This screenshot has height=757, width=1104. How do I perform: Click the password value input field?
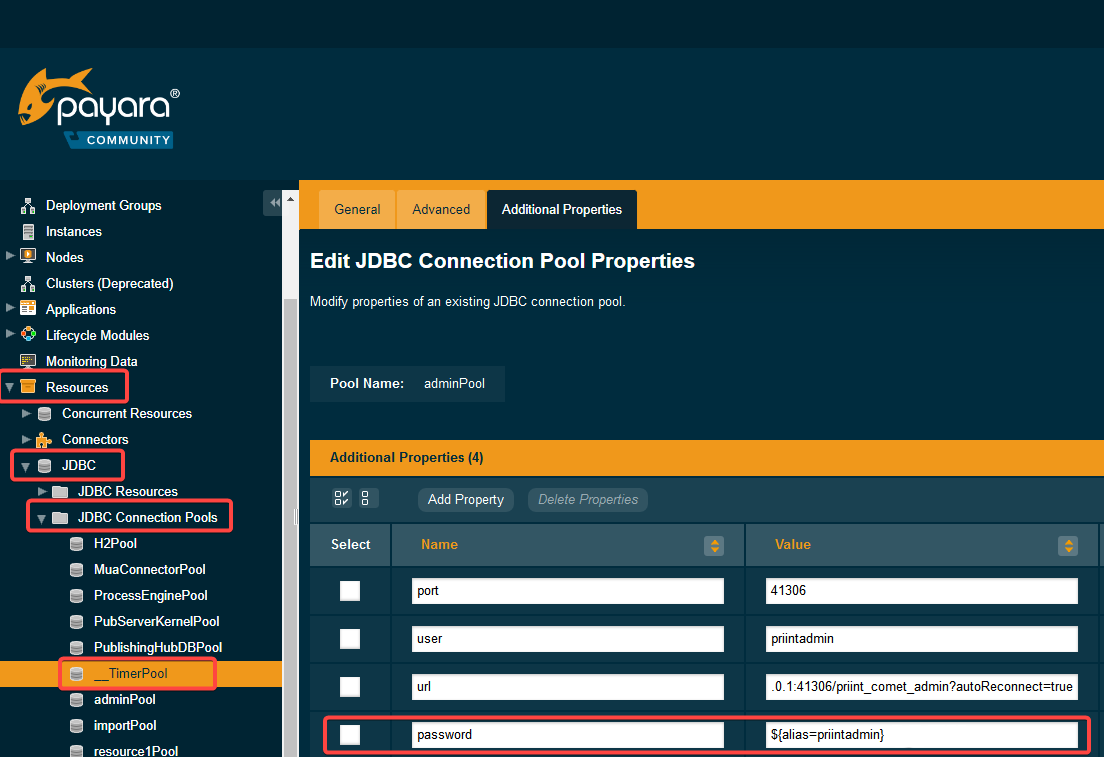[921, 735]
